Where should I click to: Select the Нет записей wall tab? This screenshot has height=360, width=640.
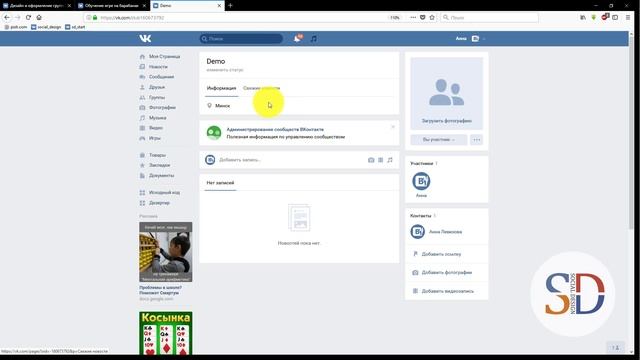(220, 183)
